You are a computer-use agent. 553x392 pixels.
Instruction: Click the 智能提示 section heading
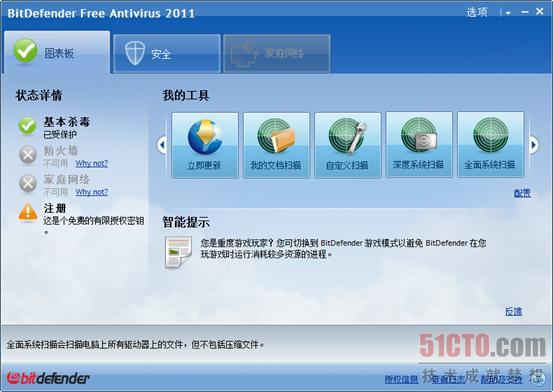click(186, 222)
